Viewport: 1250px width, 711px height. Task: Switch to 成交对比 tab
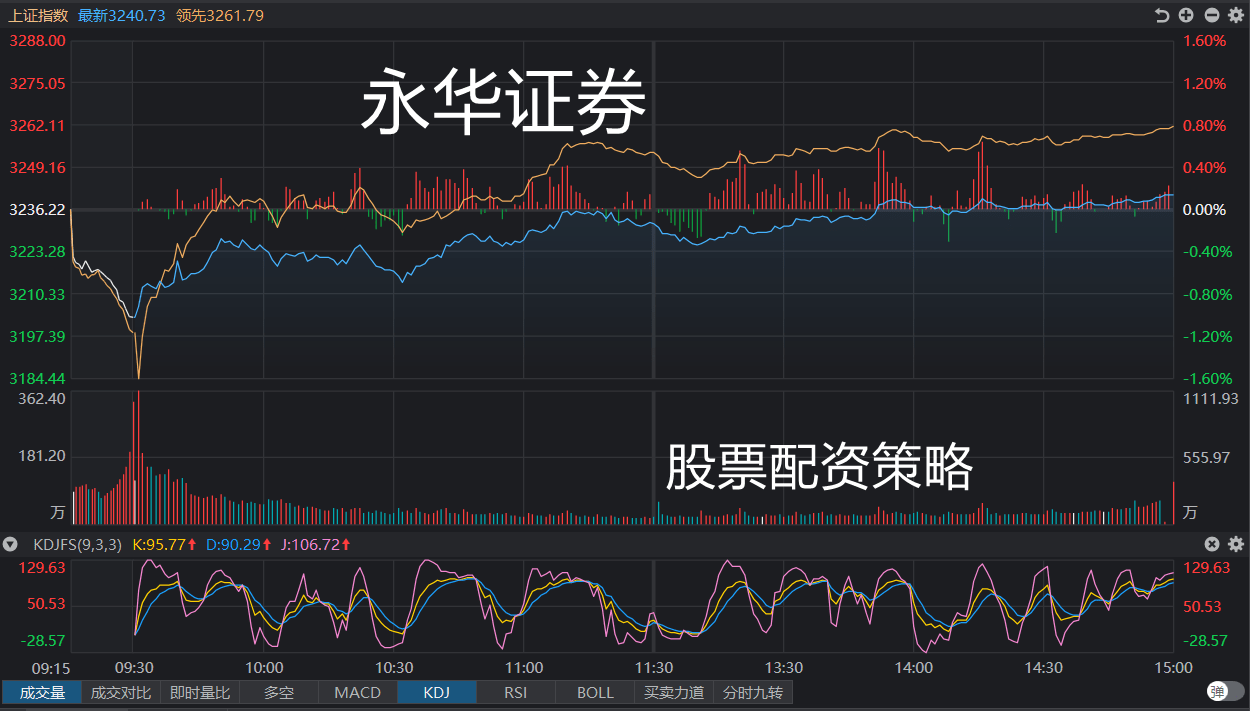[x=121, y=692]
